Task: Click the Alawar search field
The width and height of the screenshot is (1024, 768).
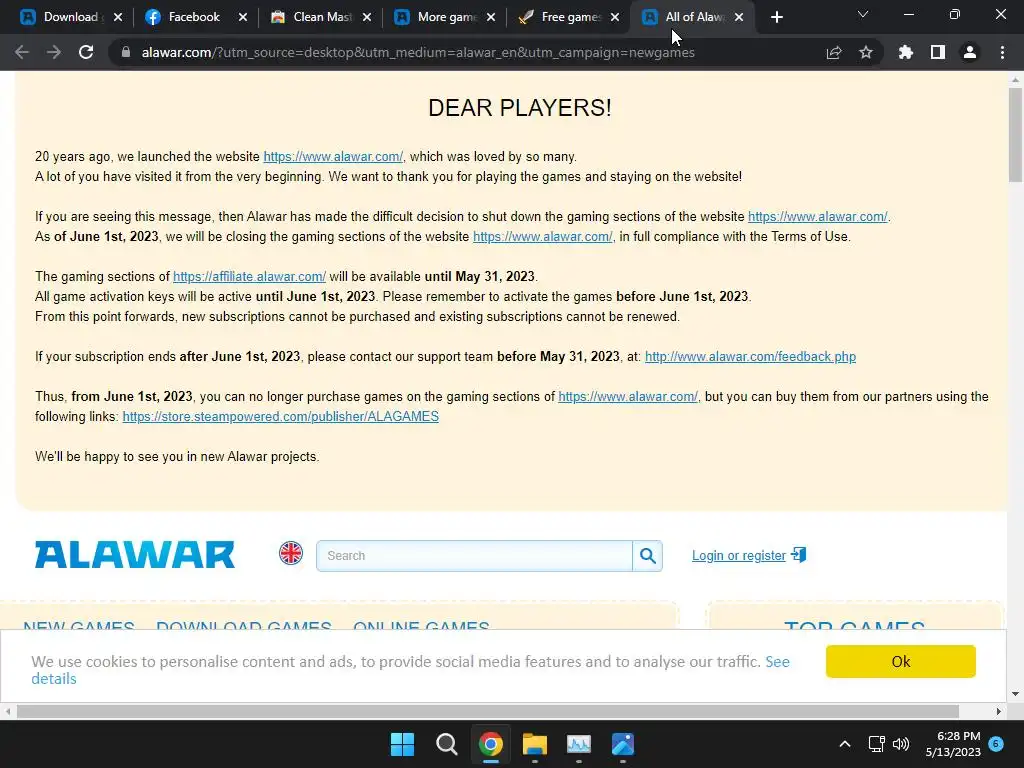Action: pos(475,556)
